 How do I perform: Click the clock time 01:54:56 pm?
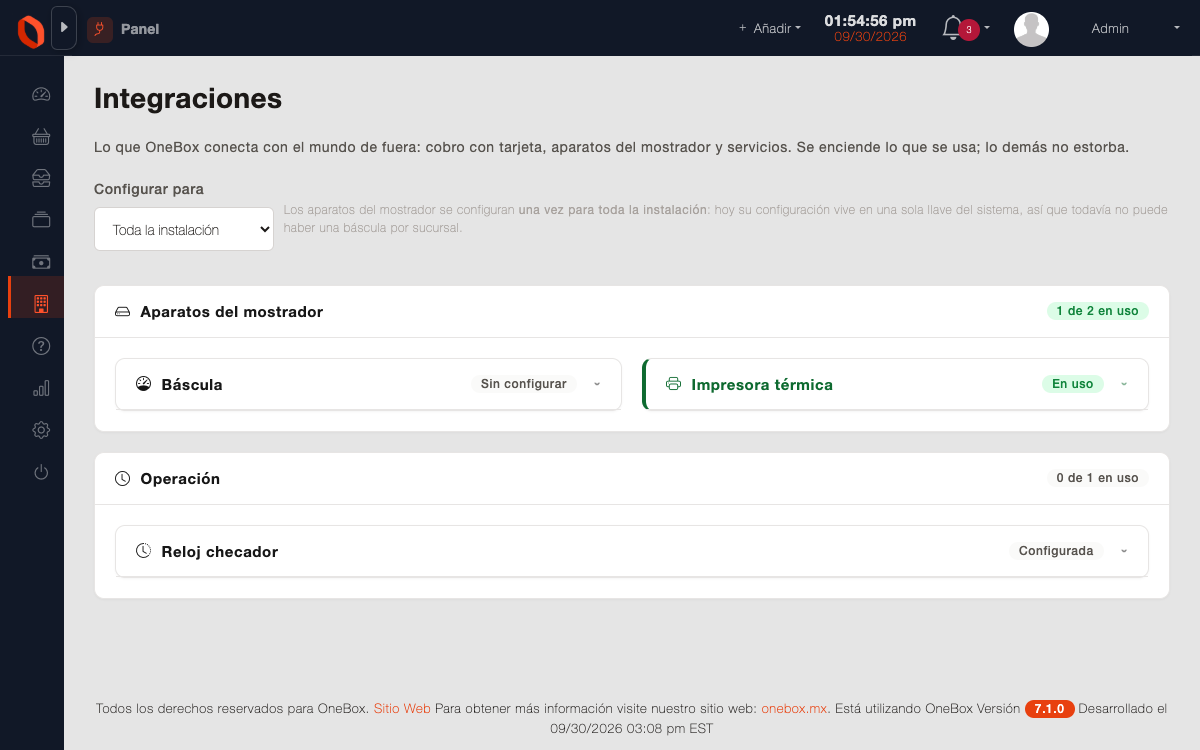pyautogui.click(x=870, y=20)
